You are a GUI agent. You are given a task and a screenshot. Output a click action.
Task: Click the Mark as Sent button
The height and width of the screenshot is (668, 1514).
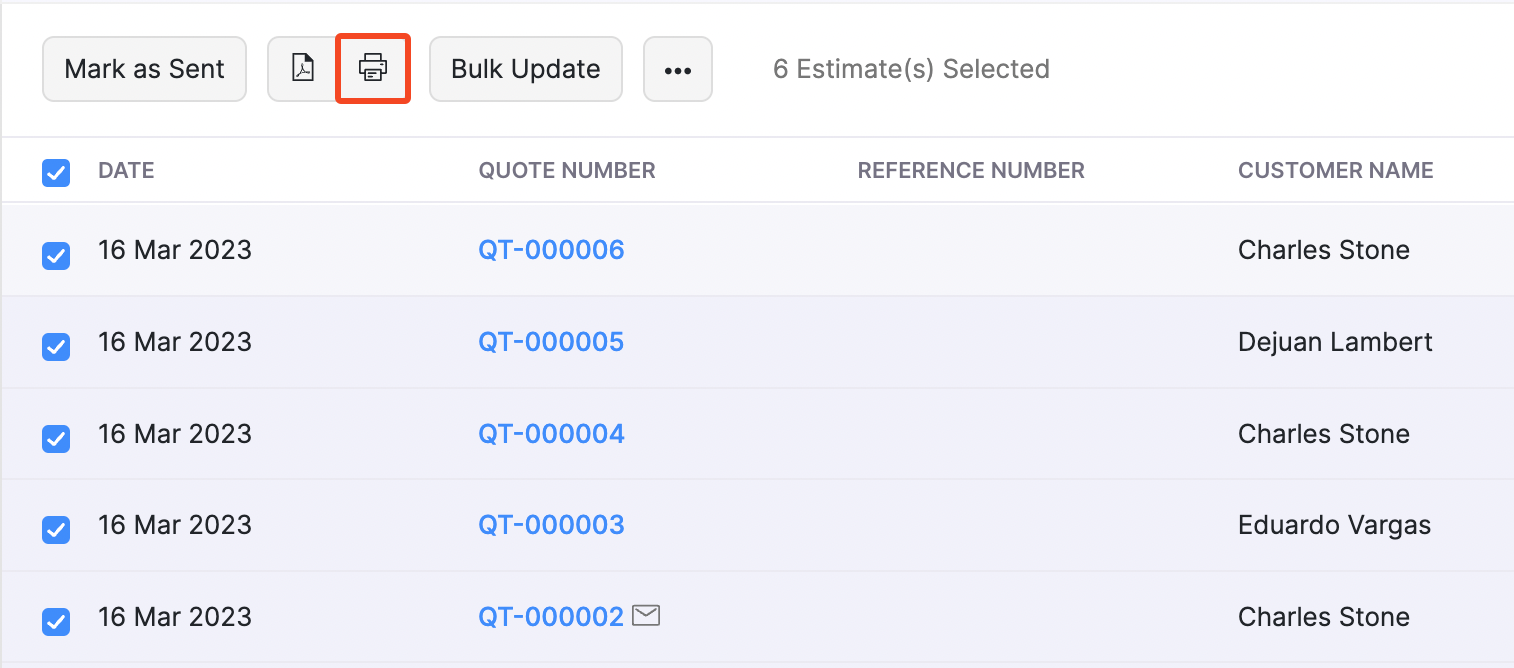coord(144,69)
